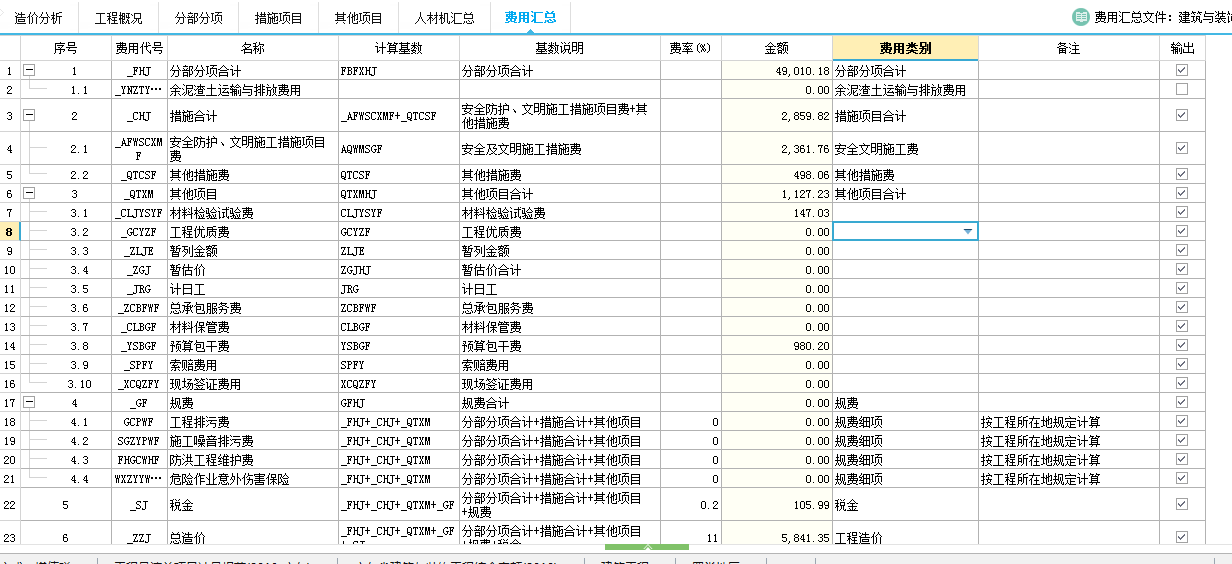Toggle output checkbox for 安全防护、文明施工措施项目费
This screenshot has width=1232, height=564.
tap(1182, 149)
